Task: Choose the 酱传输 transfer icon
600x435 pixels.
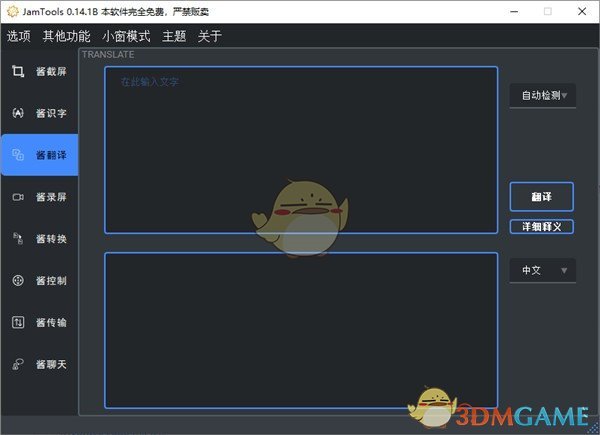Action: pyautogui.click(x=18, y=322)
